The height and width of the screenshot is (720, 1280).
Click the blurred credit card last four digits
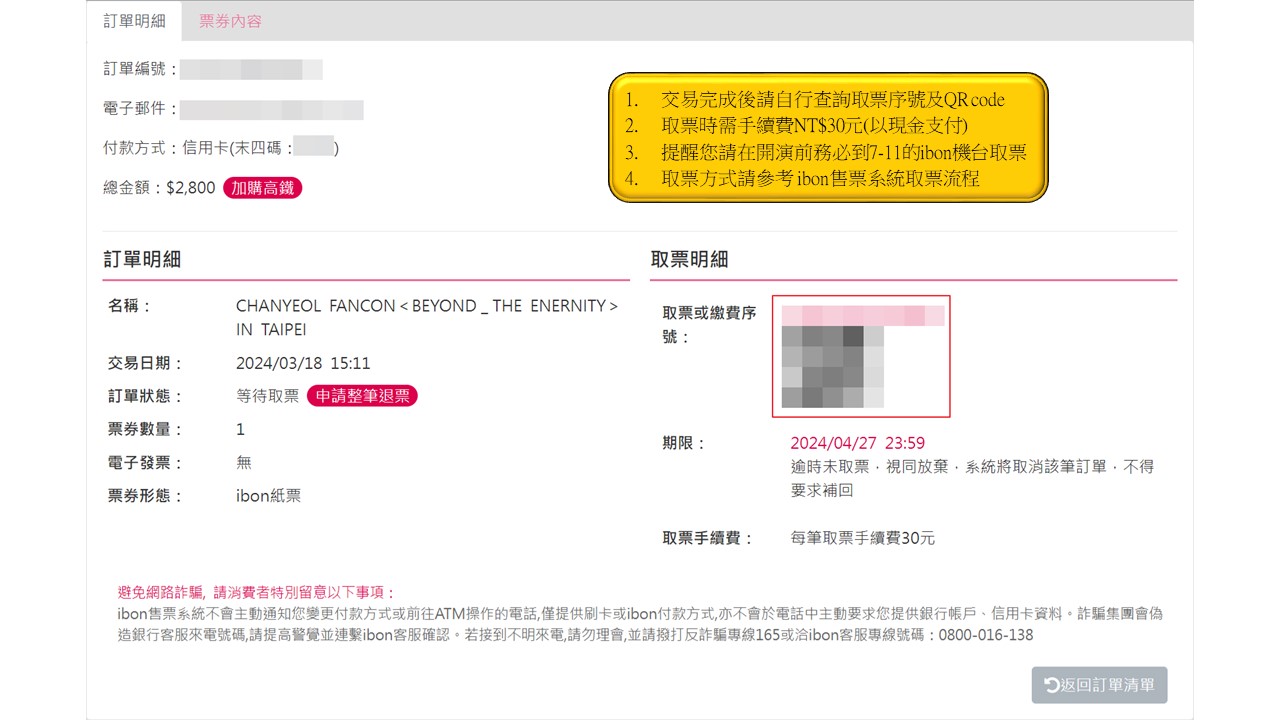click(x=314, y=148)
